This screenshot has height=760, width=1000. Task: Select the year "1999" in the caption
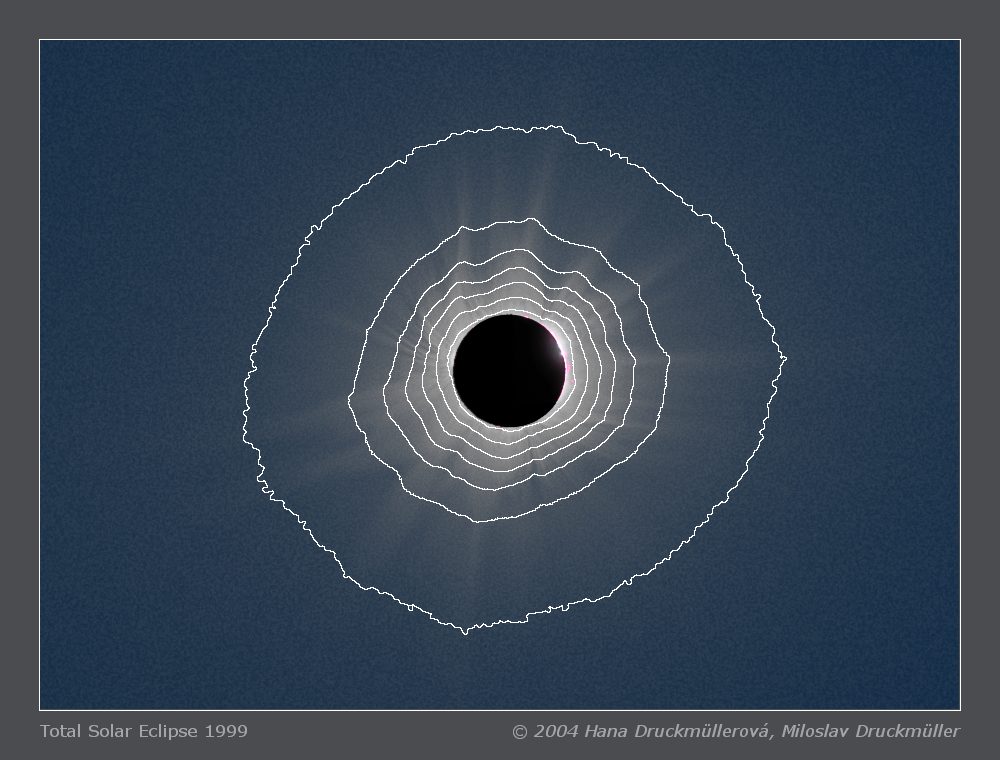click(x=226, y=731)
